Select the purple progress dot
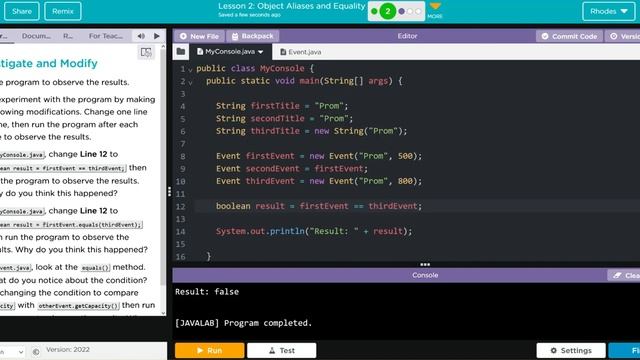 coord(402,11)
